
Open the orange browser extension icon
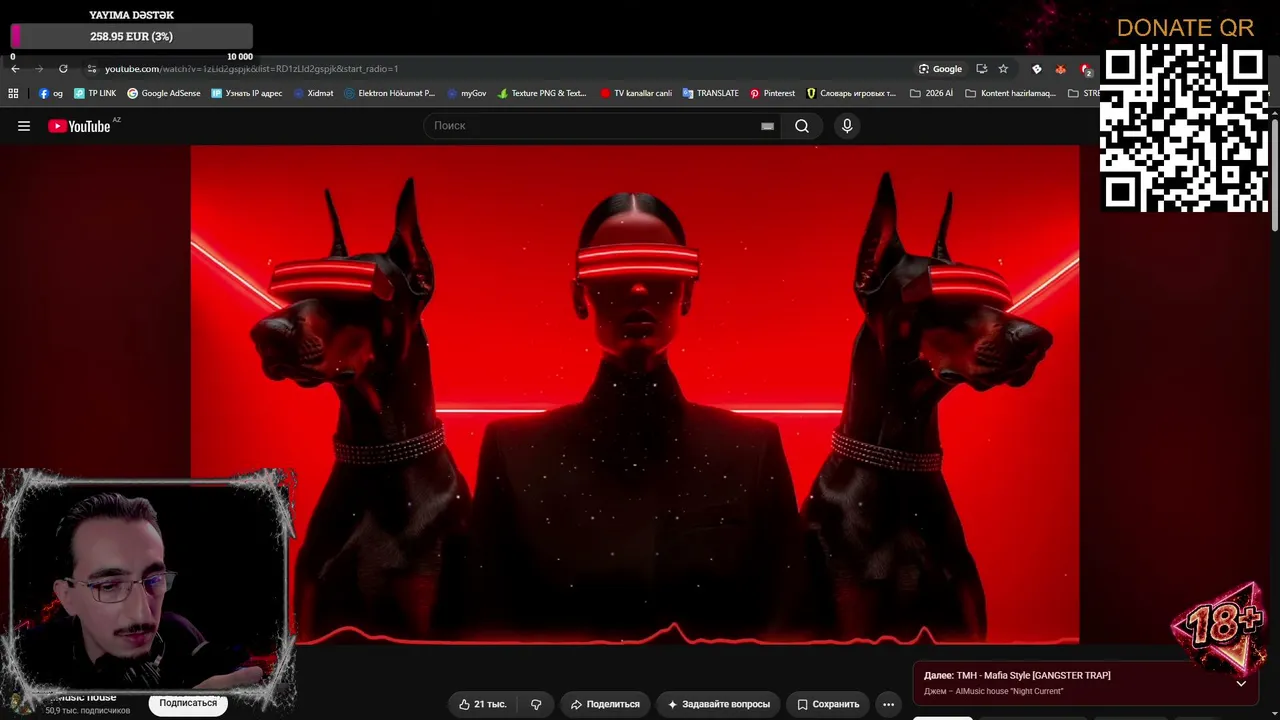click(1061, 69)
